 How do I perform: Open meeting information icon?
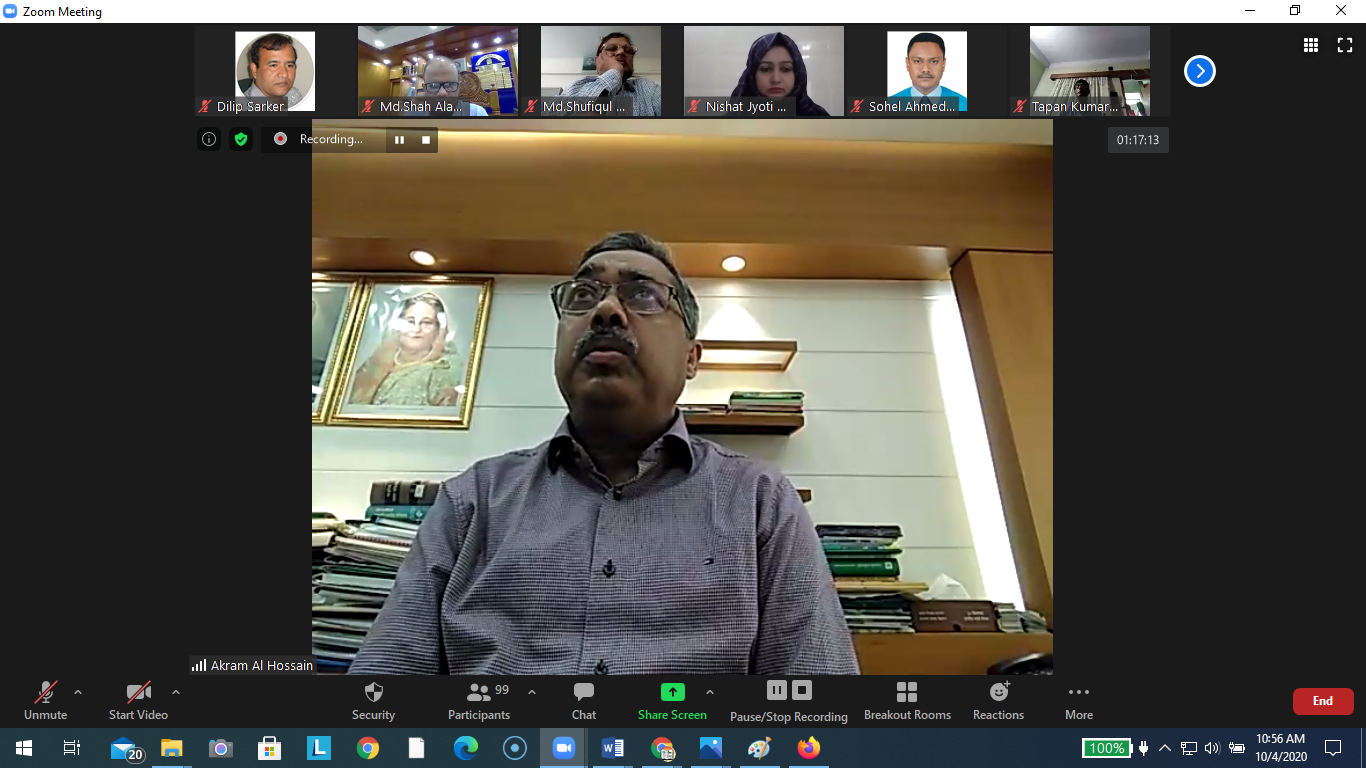tap(209, 139)
